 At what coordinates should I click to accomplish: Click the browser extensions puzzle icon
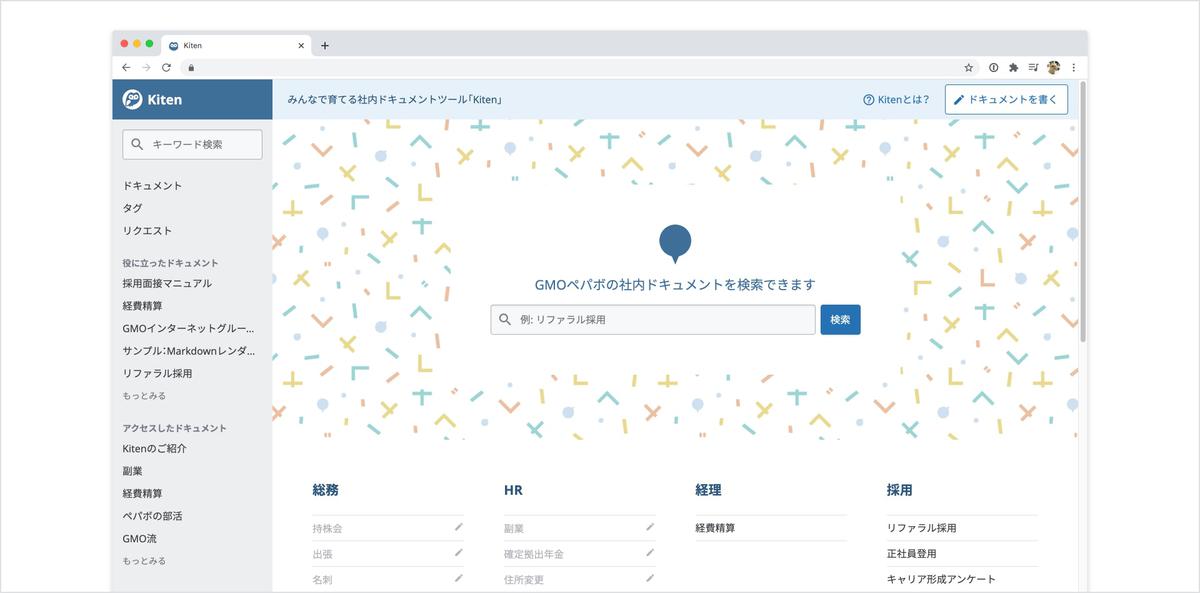coord(1012,67)
